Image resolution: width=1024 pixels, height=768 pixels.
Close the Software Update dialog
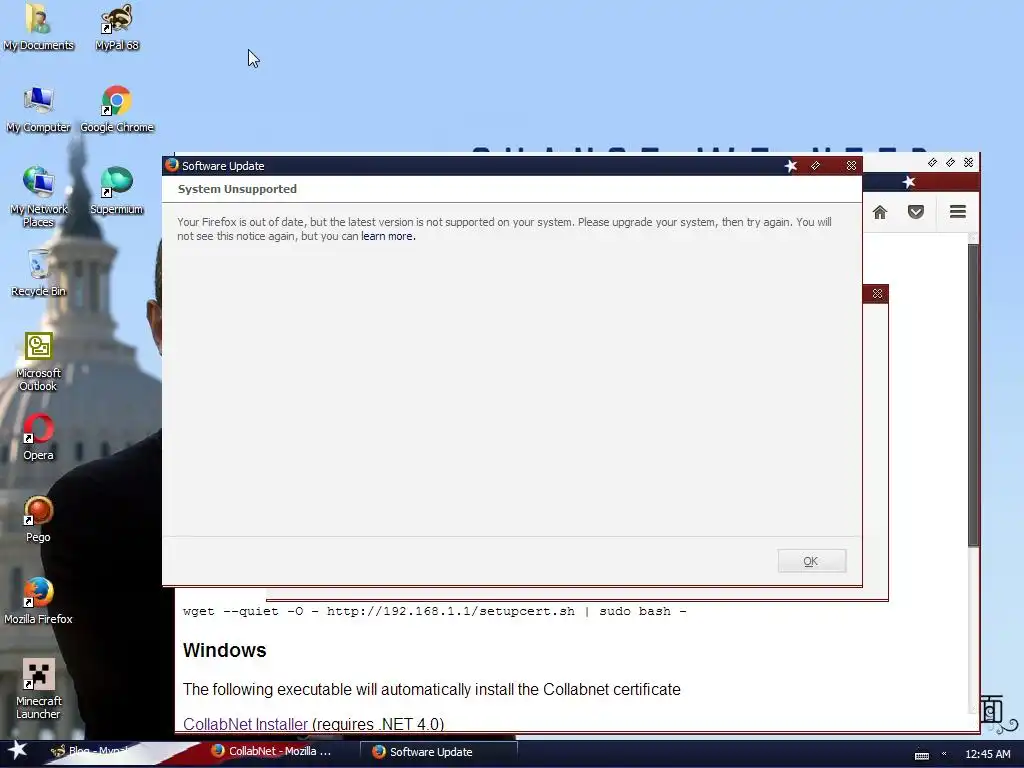pos(851,166)
